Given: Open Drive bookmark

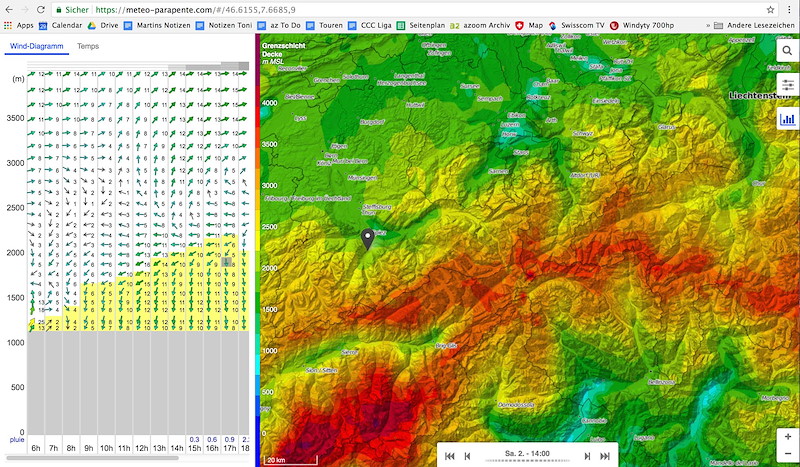Looking at the screenshot, I should tap(103, 25).
